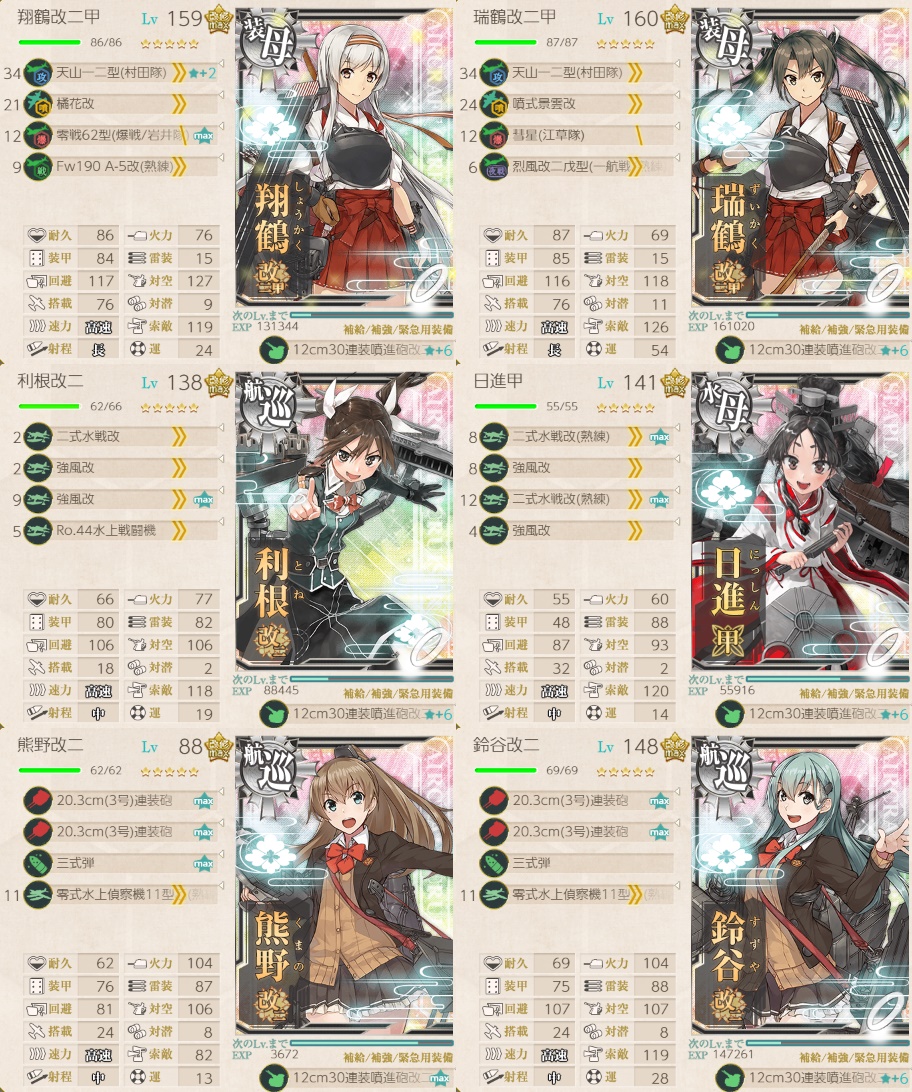The width and height of the screenshot is (912, 1092).
Task: Click the 熊野改二 ship name header
Action: click(x=50, y=745)
